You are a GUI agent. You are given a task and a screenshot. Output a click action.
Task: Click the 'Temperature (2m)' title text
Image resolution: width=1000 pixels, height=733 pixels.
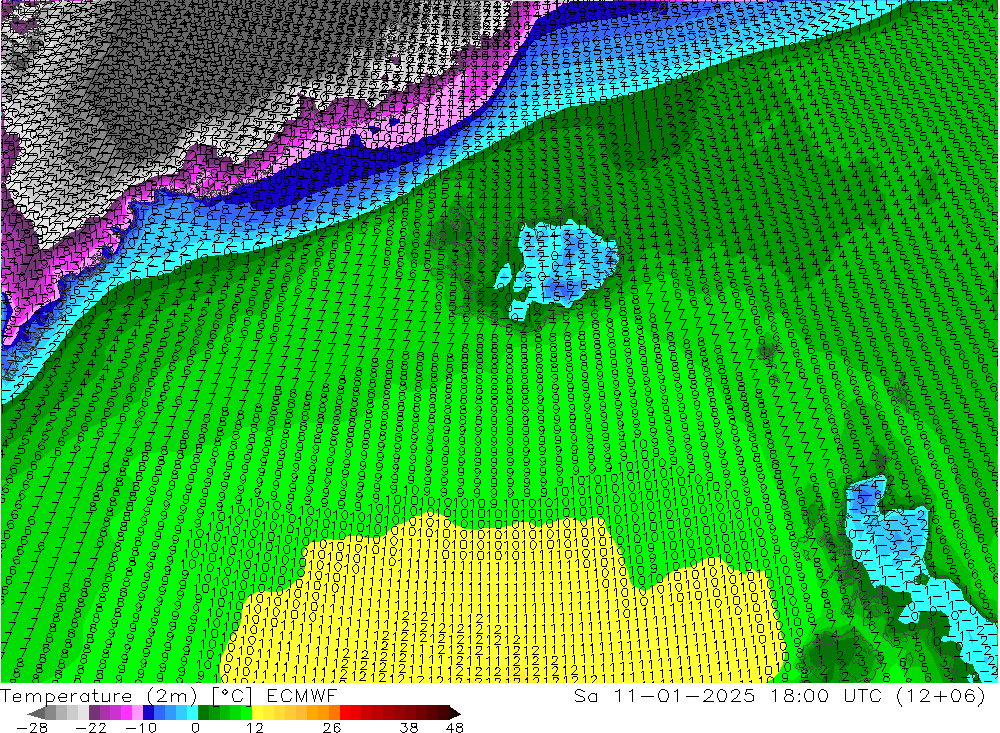click(99, 695)
